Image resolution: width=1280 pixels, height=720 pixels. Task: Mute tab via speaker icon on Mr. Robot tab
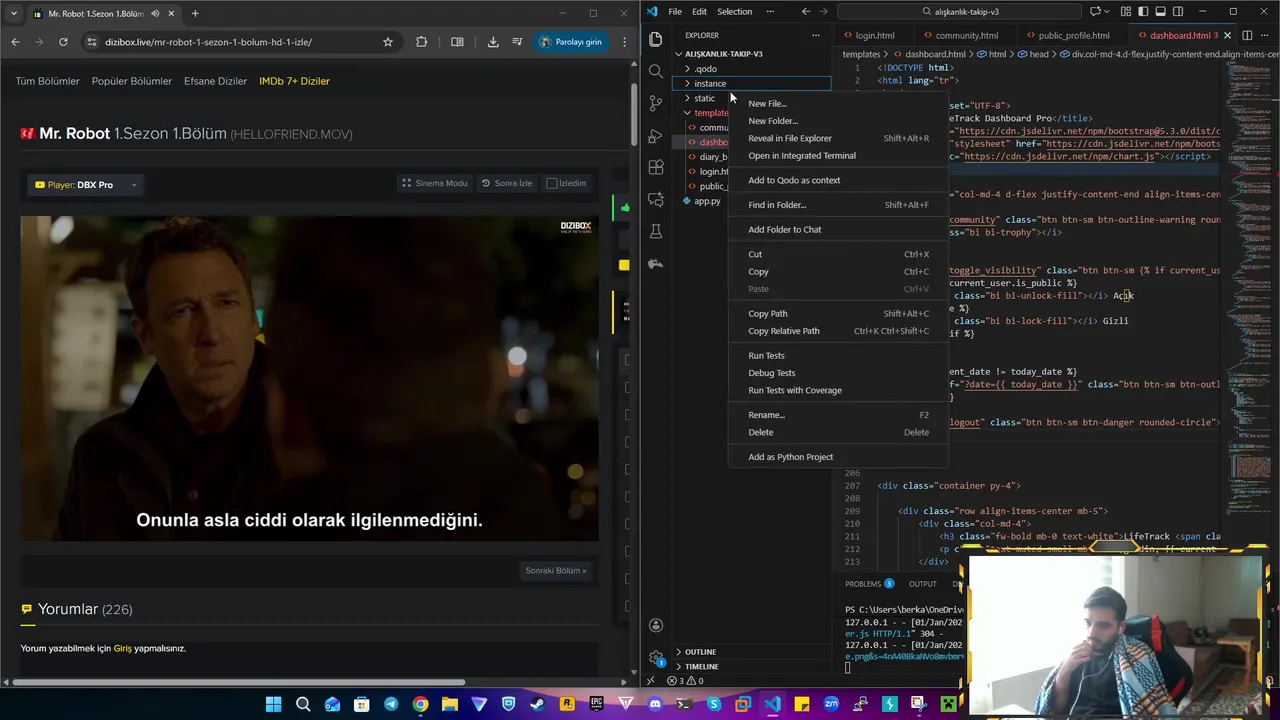pos(156,14)
